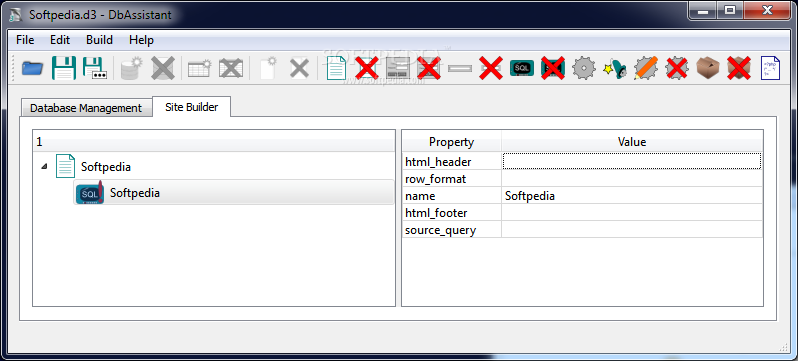Click the gray horizontal bar field icon

point(460,68)
